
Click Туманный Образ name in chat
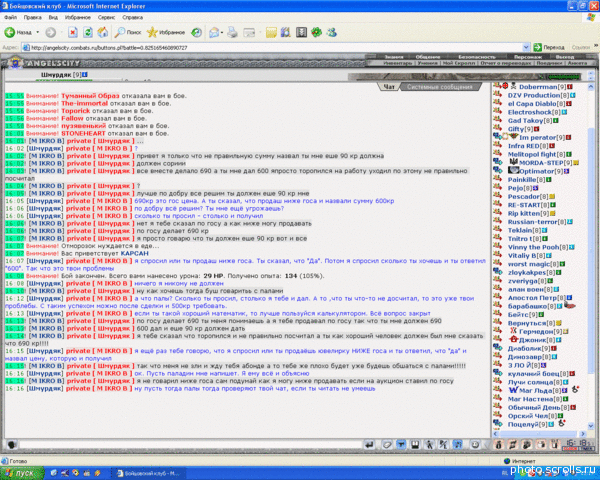coord(90,96)
